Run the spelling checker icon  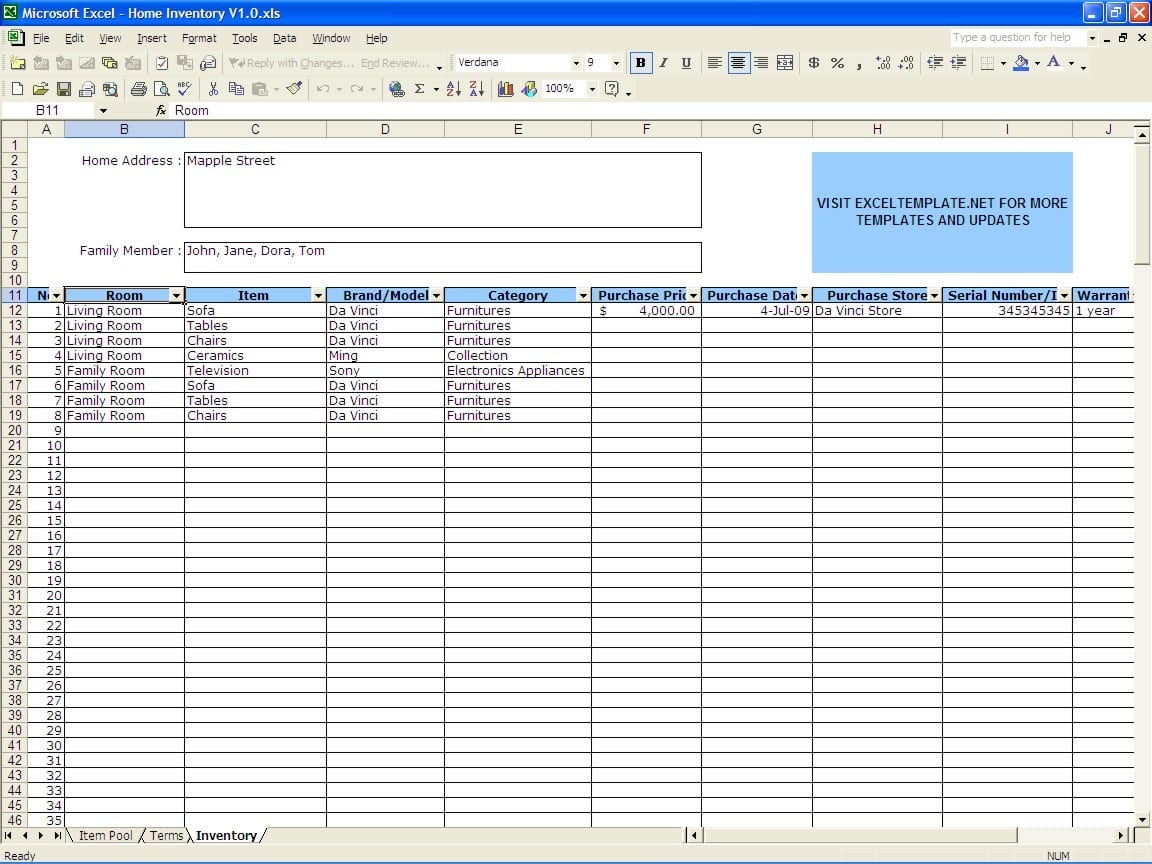pos(183,89)
